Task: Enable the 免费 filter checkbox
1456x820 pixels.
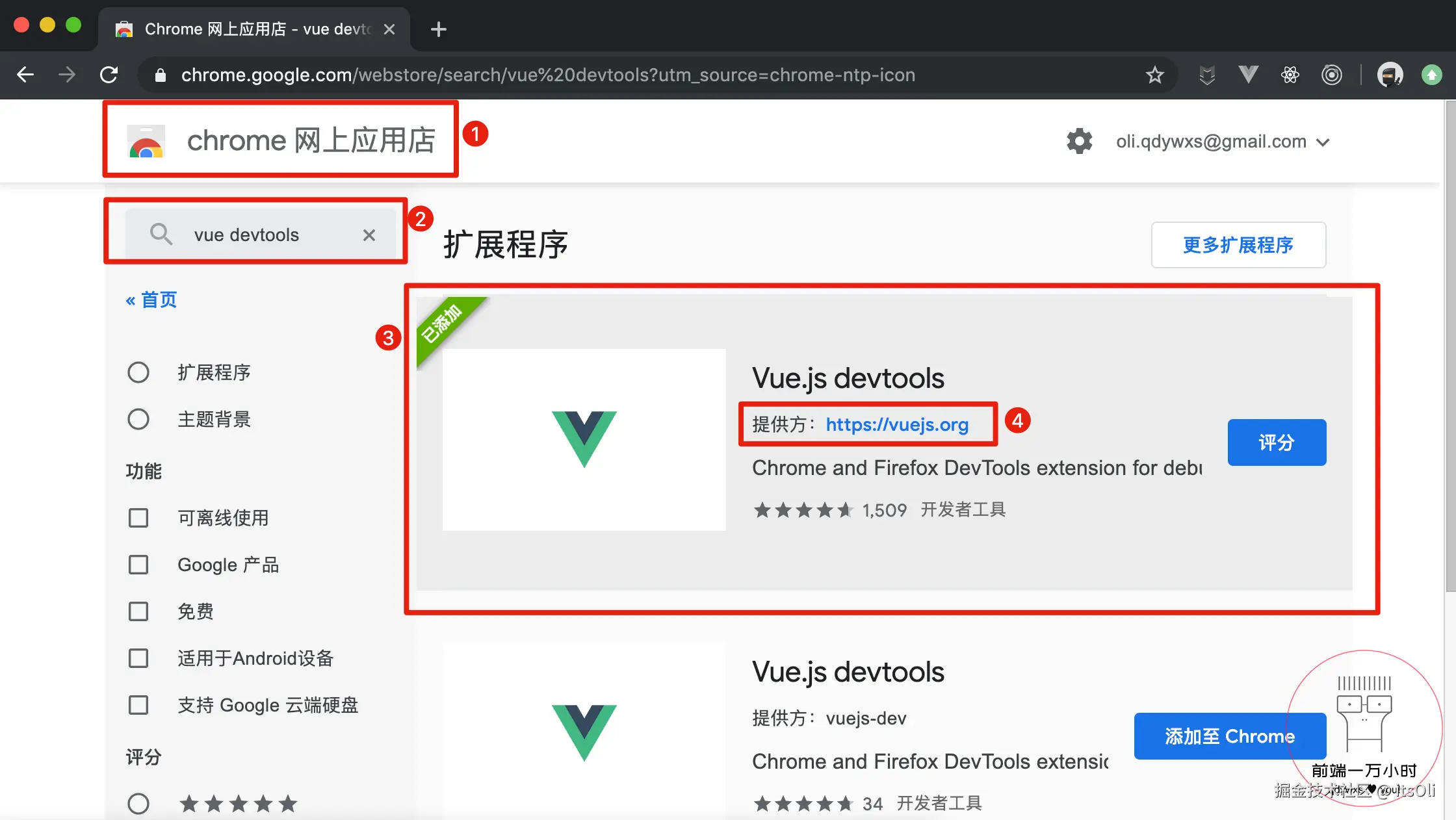Action: click(138, 611)
